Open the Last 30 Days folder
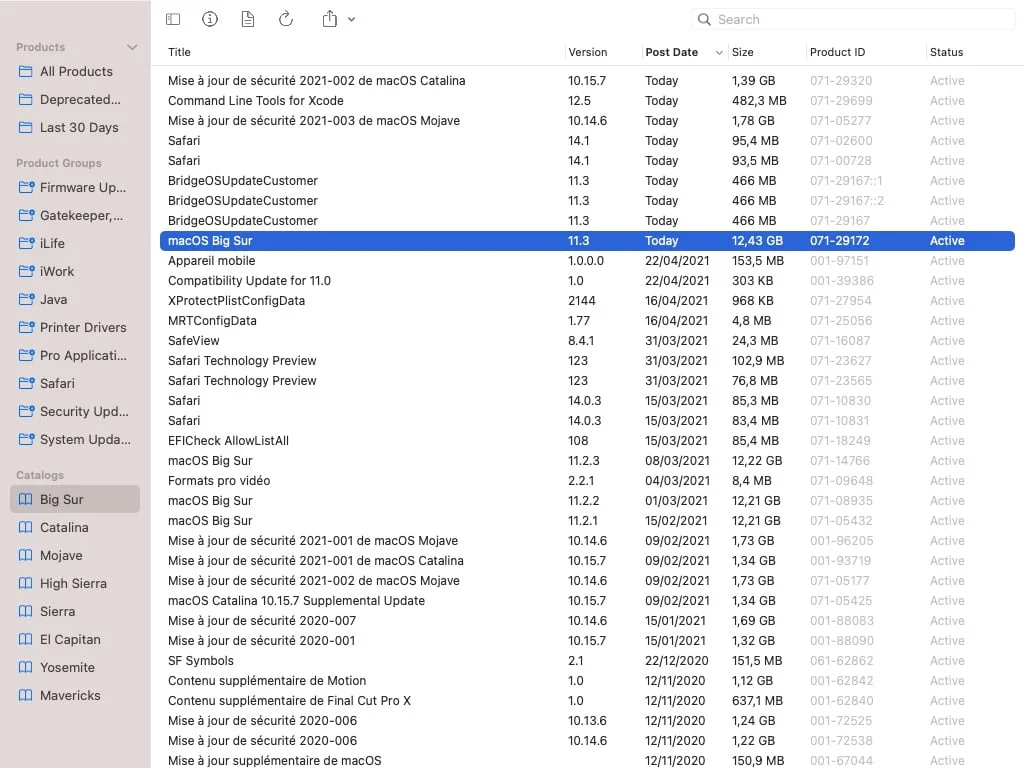The image size is (1024, 768). tap(79, 127)
